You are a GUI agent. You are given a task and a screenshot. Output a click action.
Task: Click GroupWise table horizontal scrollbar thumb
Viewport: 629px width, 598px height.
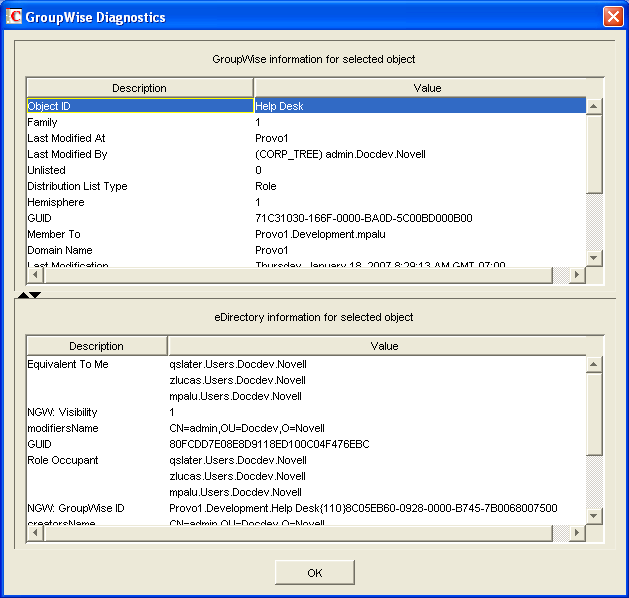[298, 275]
